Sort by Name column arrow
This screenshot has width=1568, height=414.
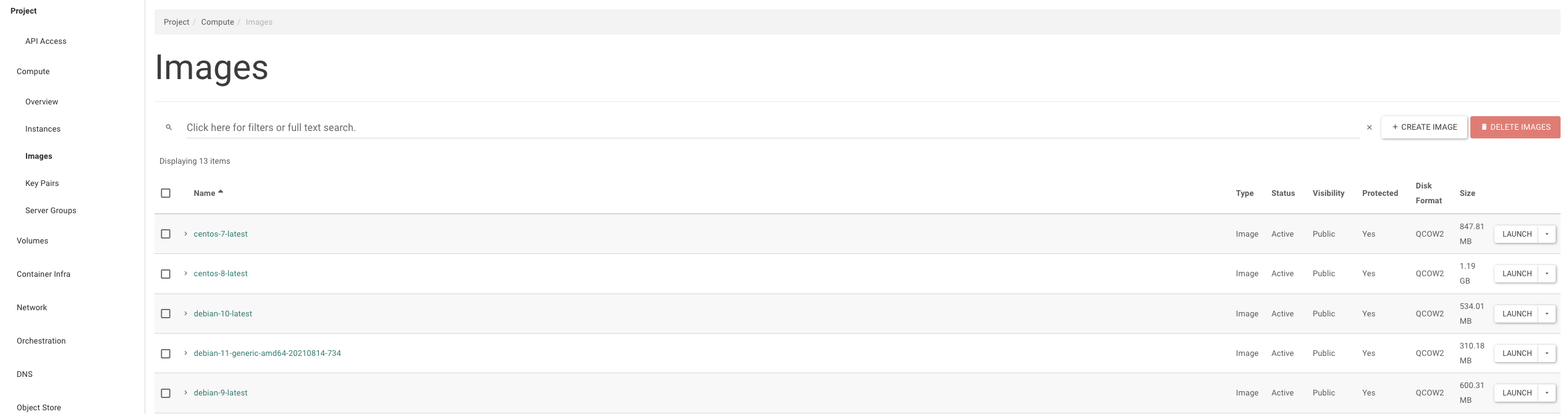[x=221, y=192]
